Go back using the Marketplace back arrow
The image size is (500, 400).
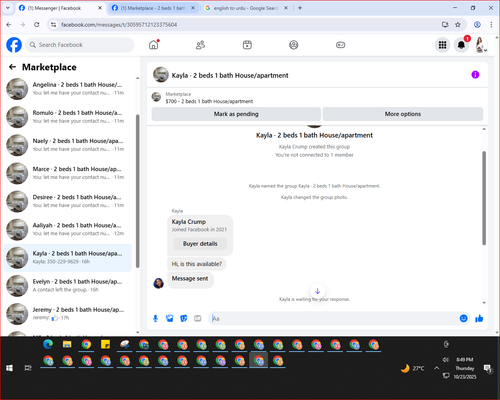[x=12, y=67]
